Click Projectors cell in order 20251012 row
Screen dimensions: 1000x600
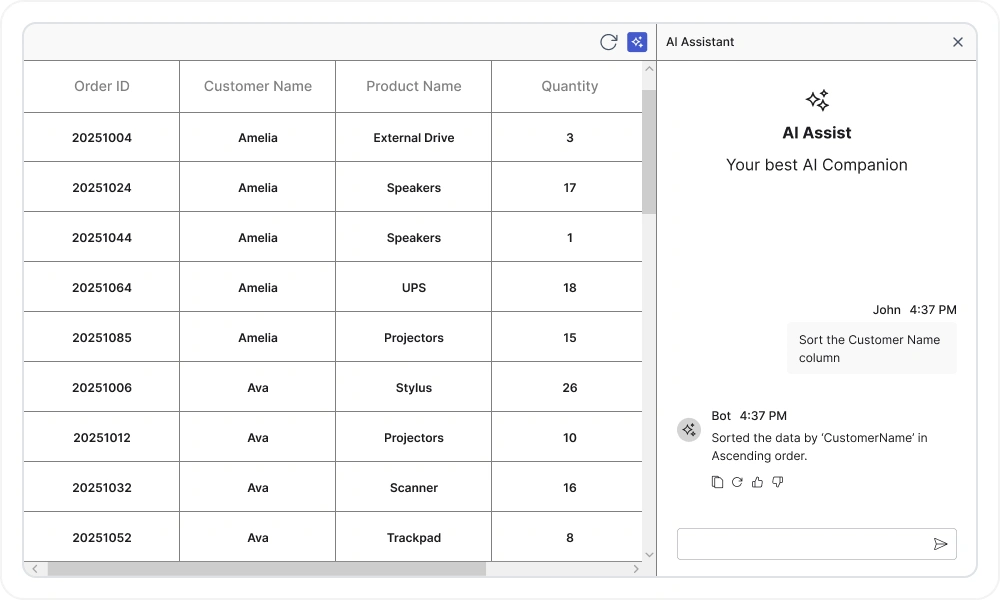pyautogui.click(x=414, y=438)
